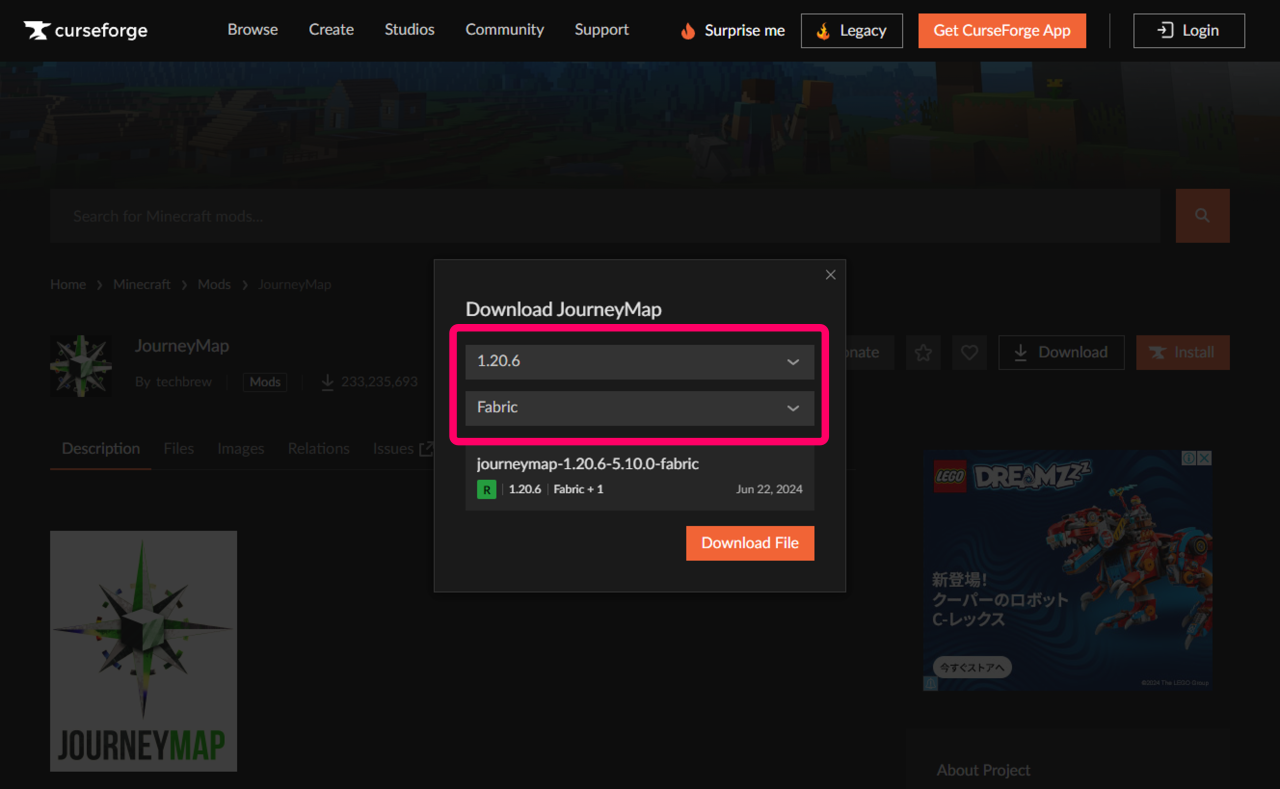This screenshot has width=1280, height=789.
Task: Close the ad using its X icon
Action: 1204,458
